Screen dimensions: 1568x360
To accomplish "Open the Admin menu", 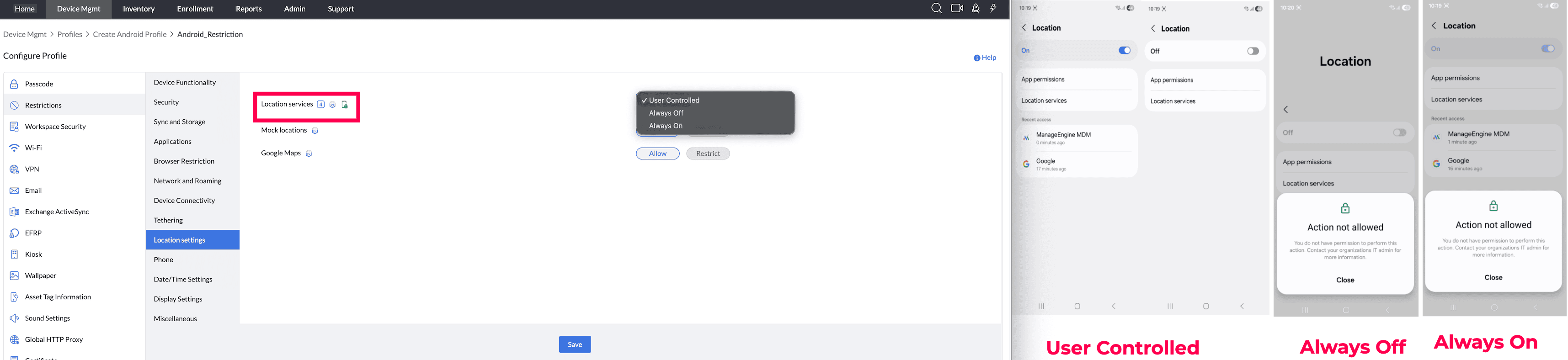I will (x=294, y=9).
